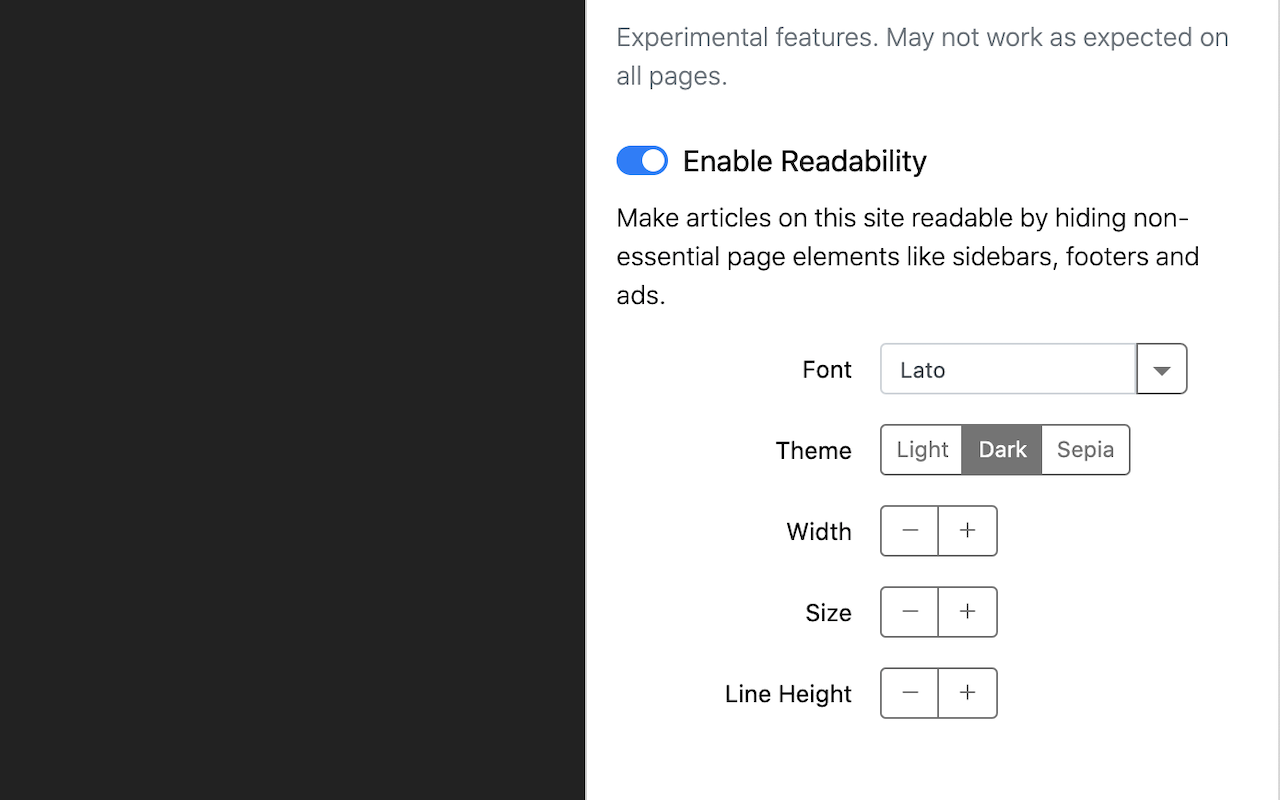Click the Line Height label
Viewport: 1280px width, 800px height.
click(x=788, y=694)
